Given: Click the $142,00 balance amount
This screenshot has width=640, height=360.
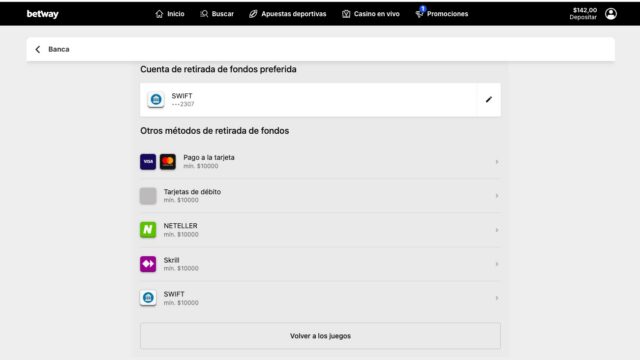Looking at the screenshot, I should 584,10.
